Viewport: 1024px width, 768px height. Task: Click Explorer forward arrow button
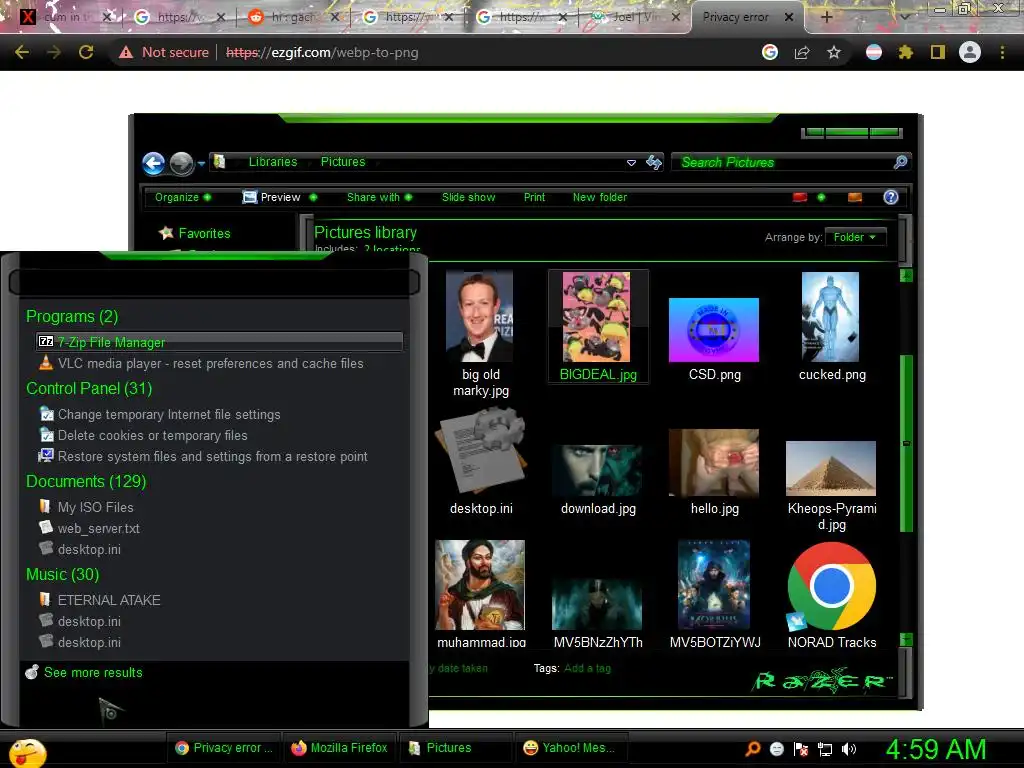(182, 163)
